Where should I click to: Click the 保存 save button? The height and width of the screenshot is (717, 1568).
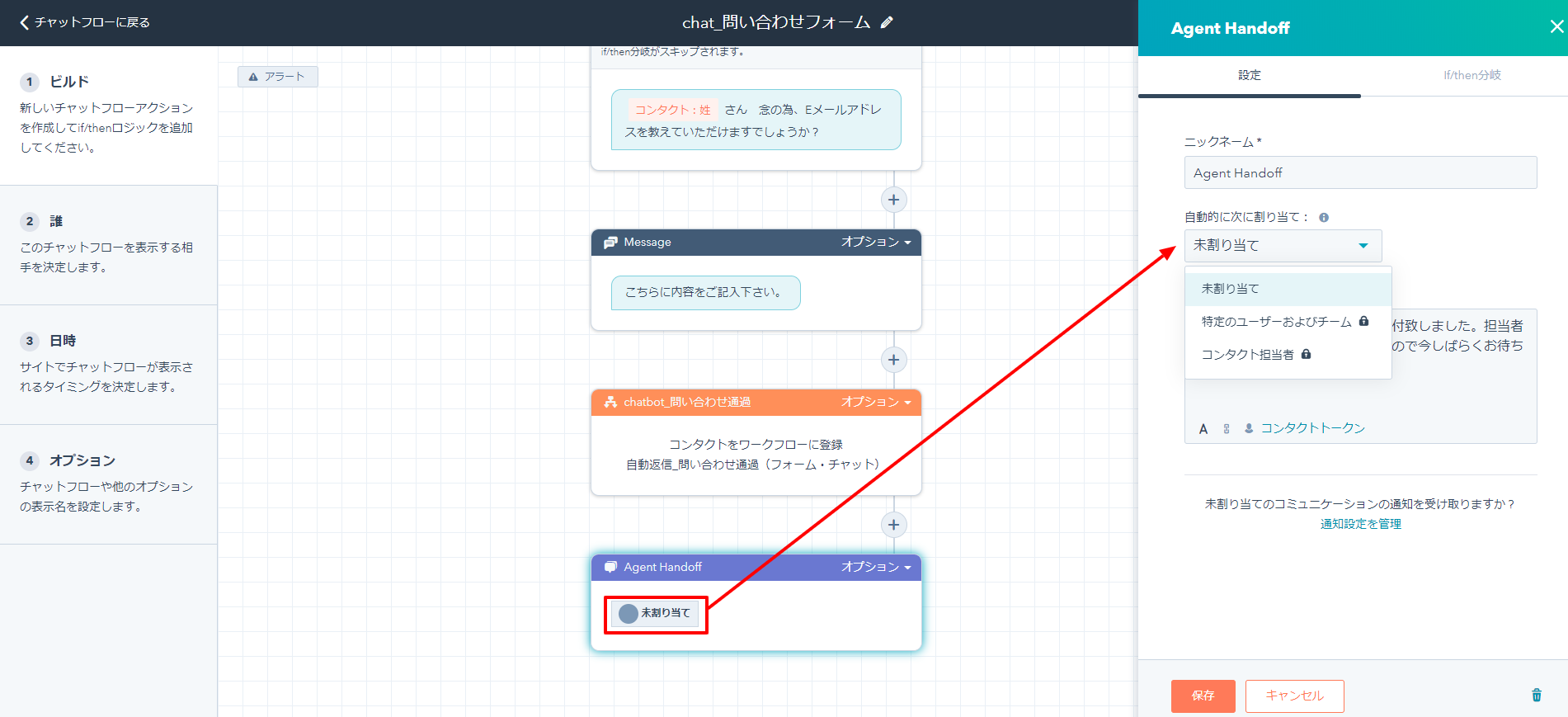[x=1203, y=696]
